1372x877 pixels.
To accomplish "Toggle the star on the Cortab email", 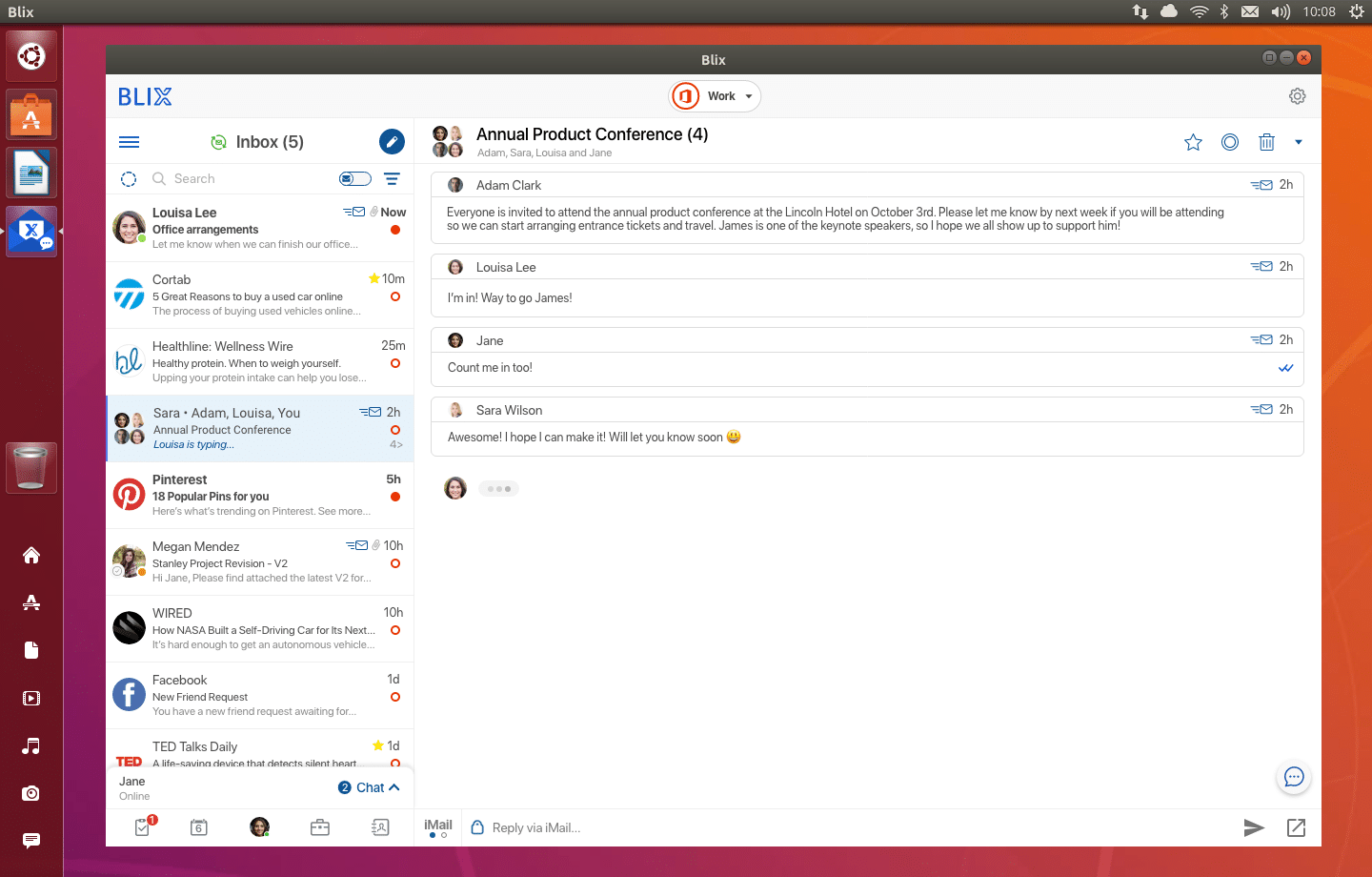I will [x=374, y=278].
